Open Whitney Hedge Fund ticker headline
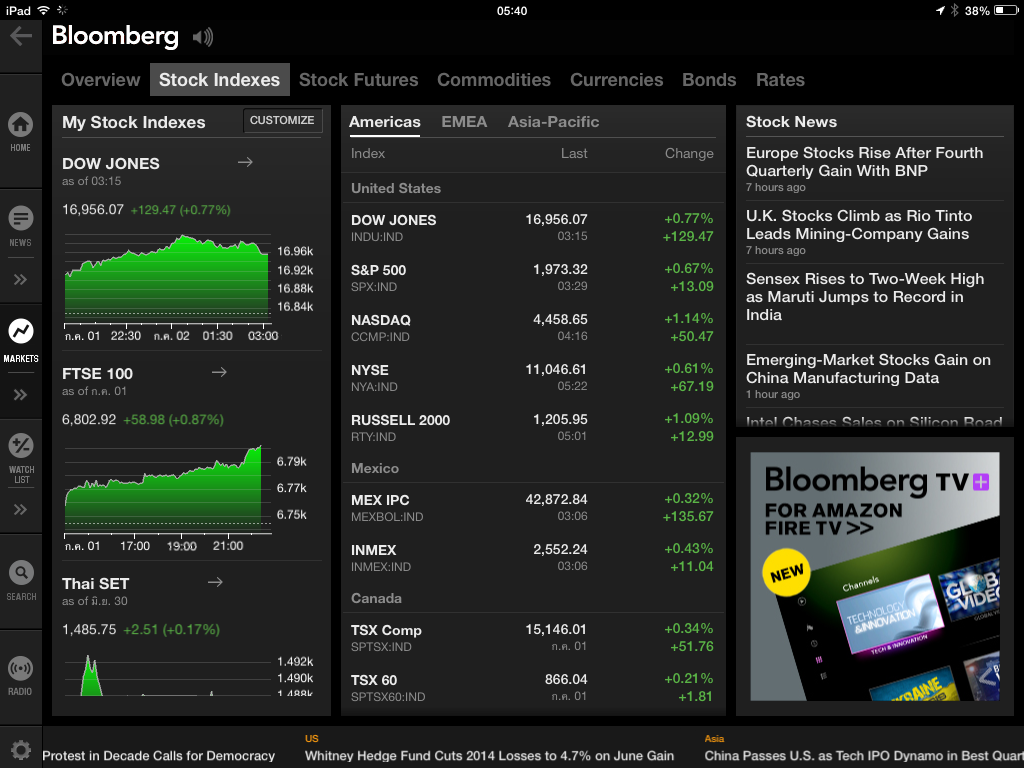The width and height of the screenshot is (1024, 768). 489,756
